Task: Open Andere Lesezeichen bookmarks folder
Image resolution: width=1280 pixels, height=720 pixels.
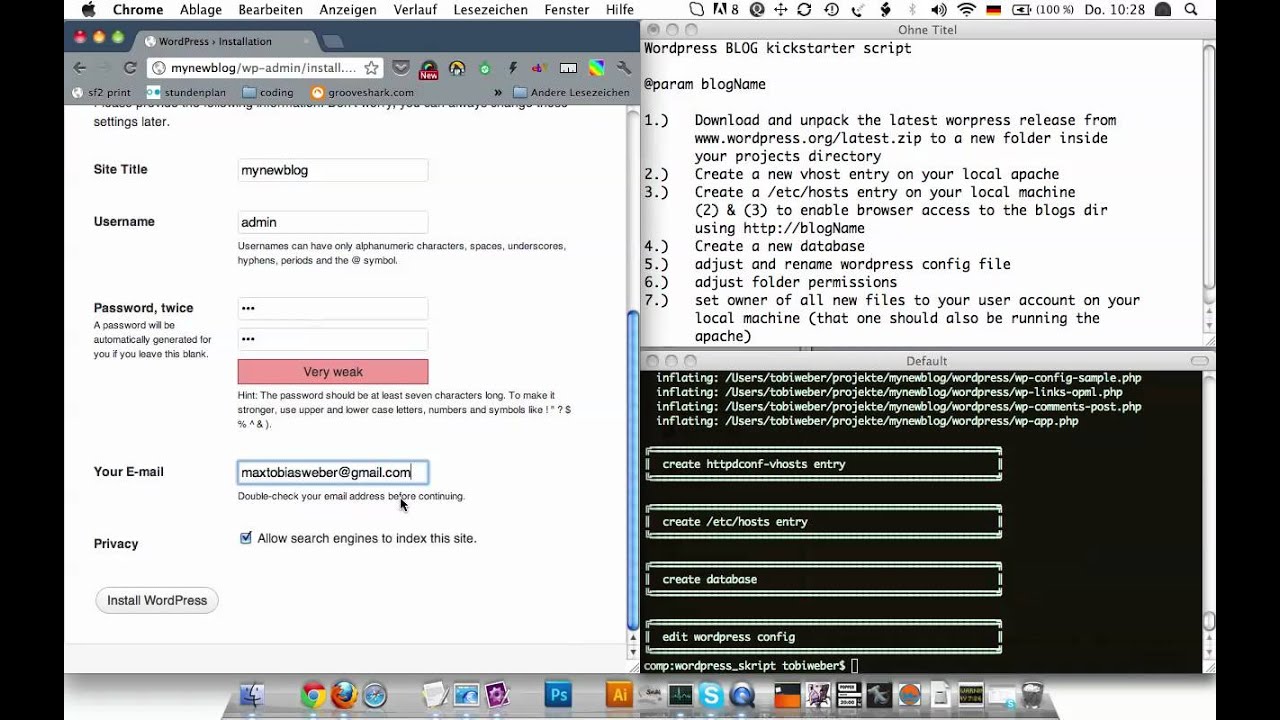Action: (571, 92)
